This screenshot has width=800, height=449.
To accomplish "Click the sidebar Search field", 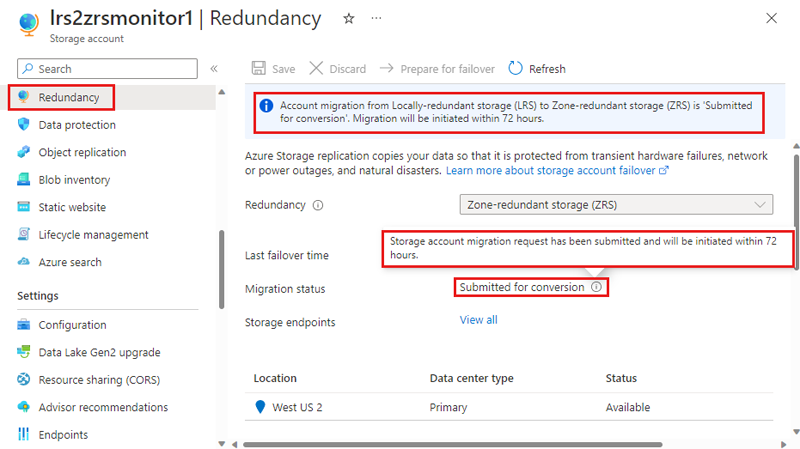I will [x=108, y=68].
